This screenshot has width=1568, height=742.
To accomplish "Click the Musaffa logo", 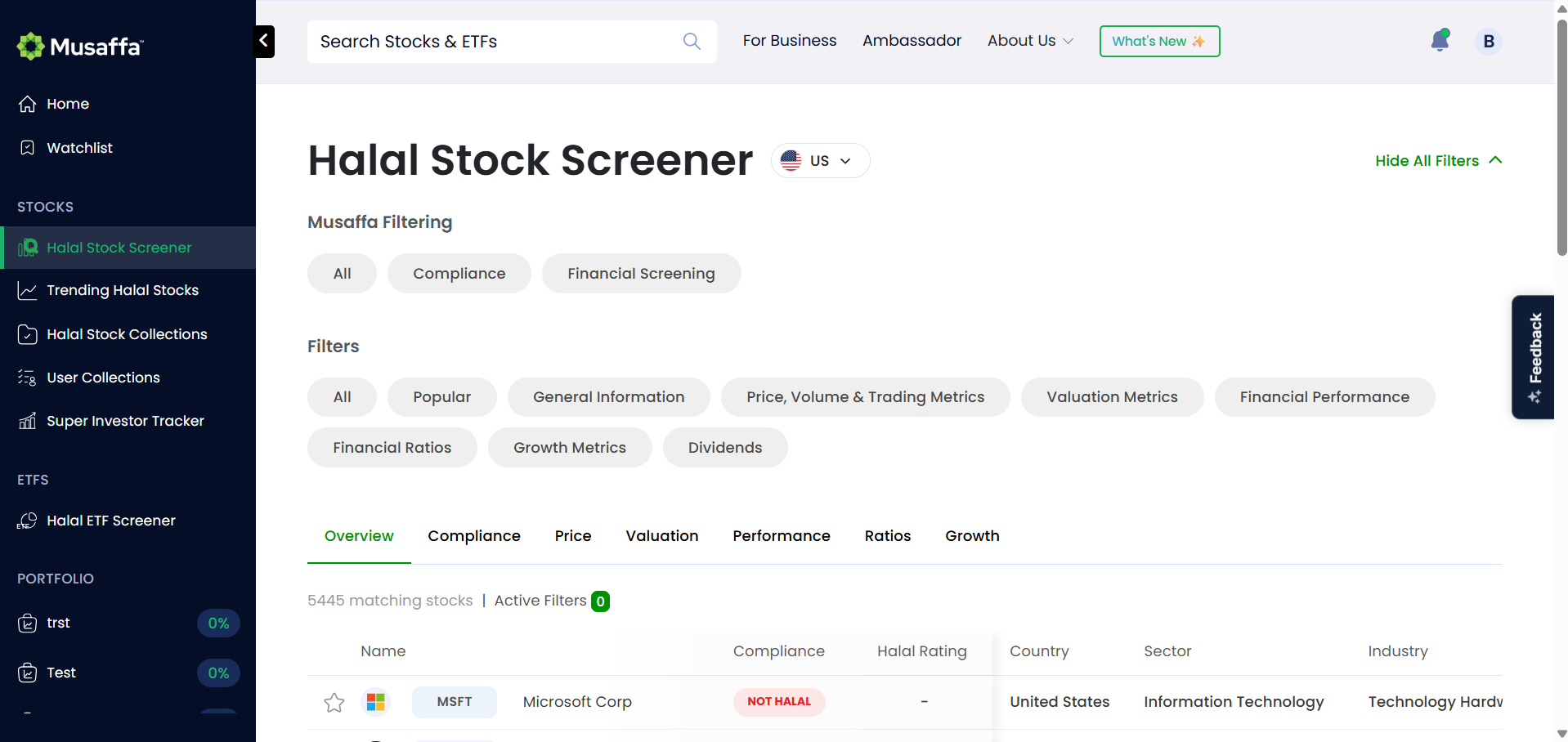I will (x=80, y=47).
